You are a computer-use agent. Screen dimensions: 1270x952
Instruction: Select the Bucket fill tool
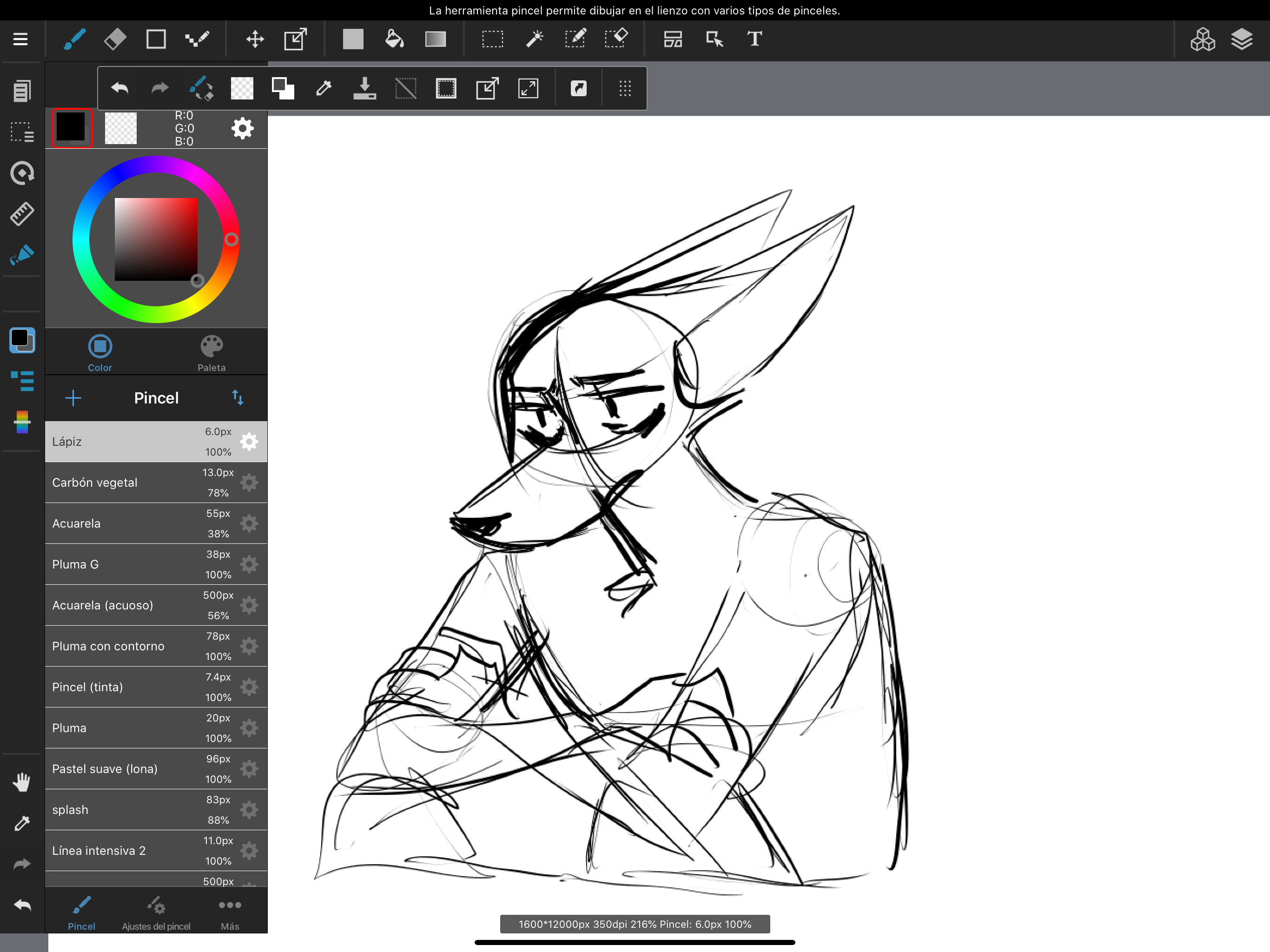tap(394, 39)
